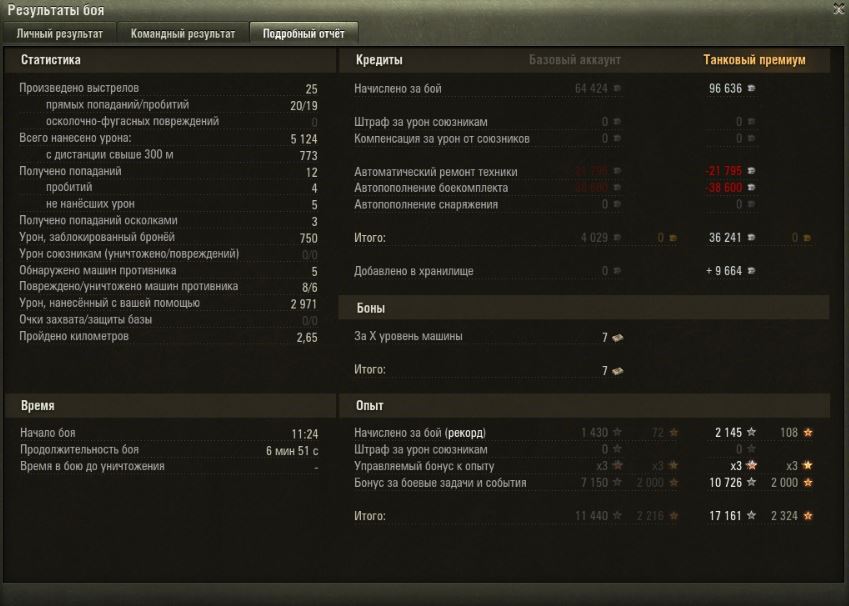This screenshot has width=849, height=606.
Task: Close the battle results window
Action: pyautogui.click(x=839, y=9)
